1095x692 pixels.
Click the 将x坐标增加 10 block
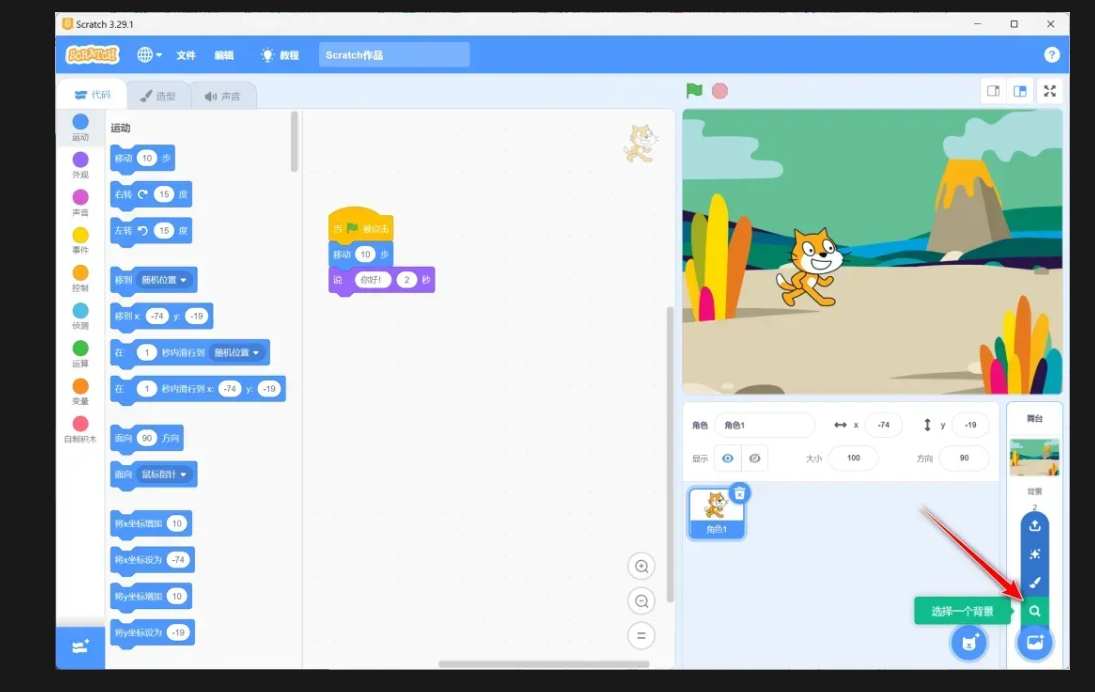click(x=151, y=524)
